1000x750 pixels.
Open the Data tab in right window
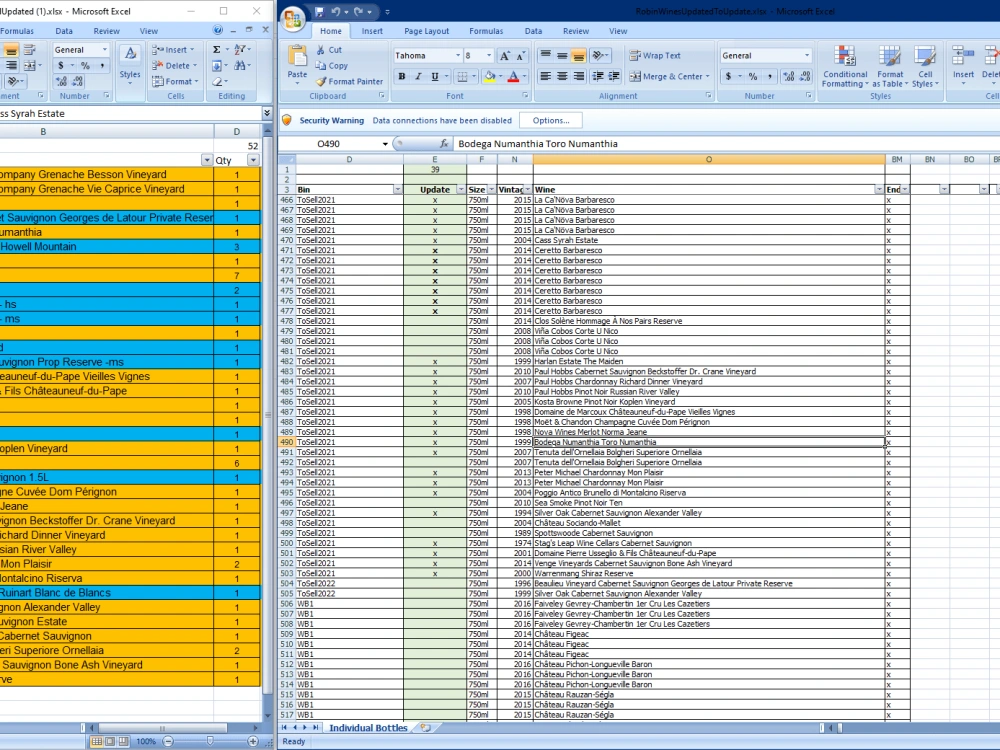[x=533, y=31]
